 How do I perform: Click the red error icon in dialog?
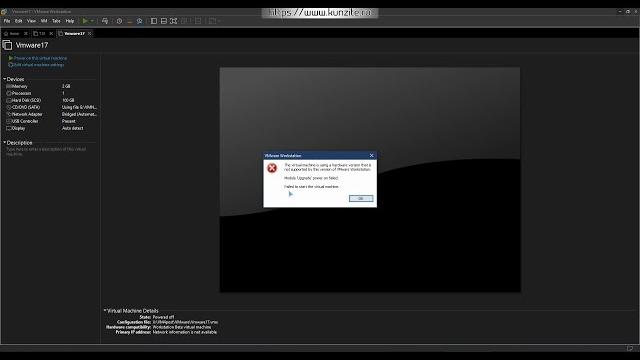tap(272, 168)
